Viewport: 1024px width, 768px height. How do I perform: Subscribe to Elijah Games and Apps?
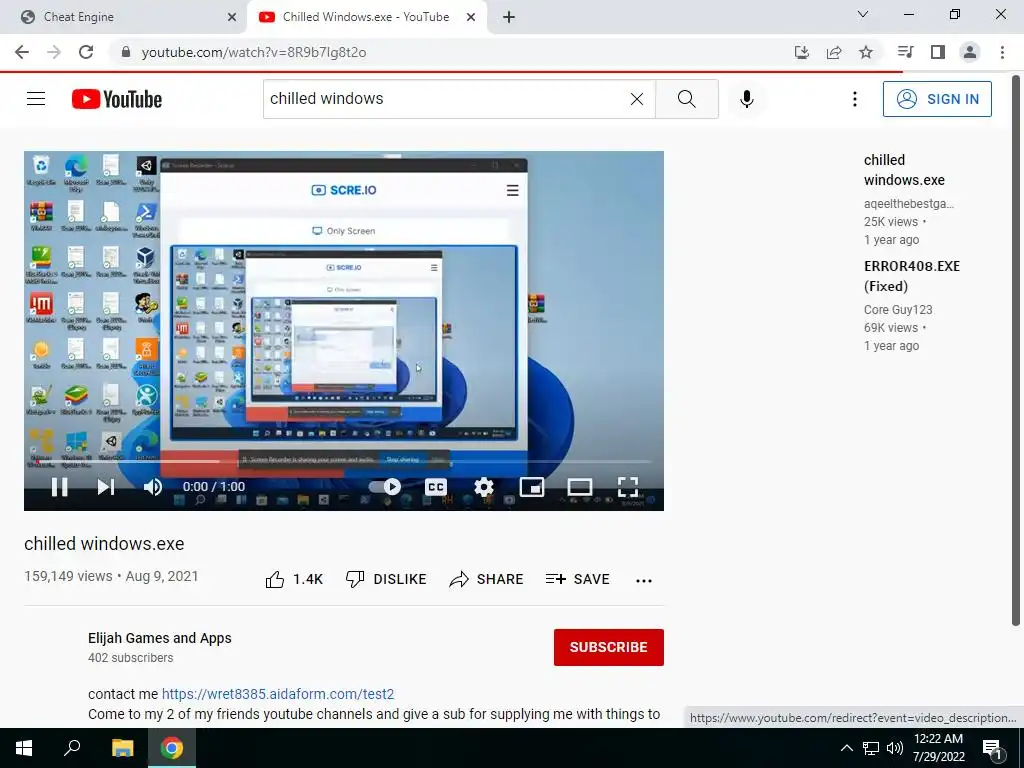coord(609,647)
